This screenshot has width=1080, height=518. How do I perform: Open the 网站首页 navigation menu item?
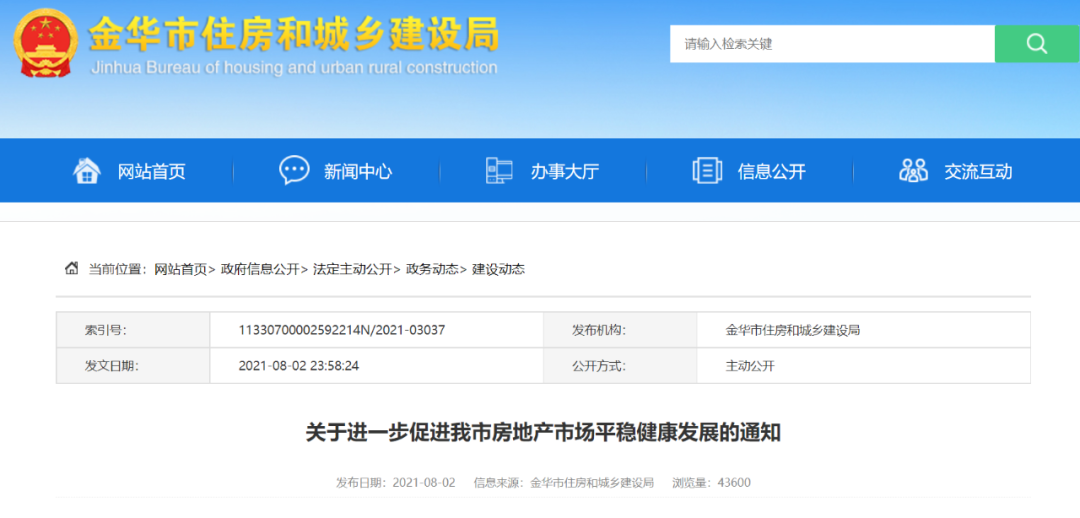[152, 172]
